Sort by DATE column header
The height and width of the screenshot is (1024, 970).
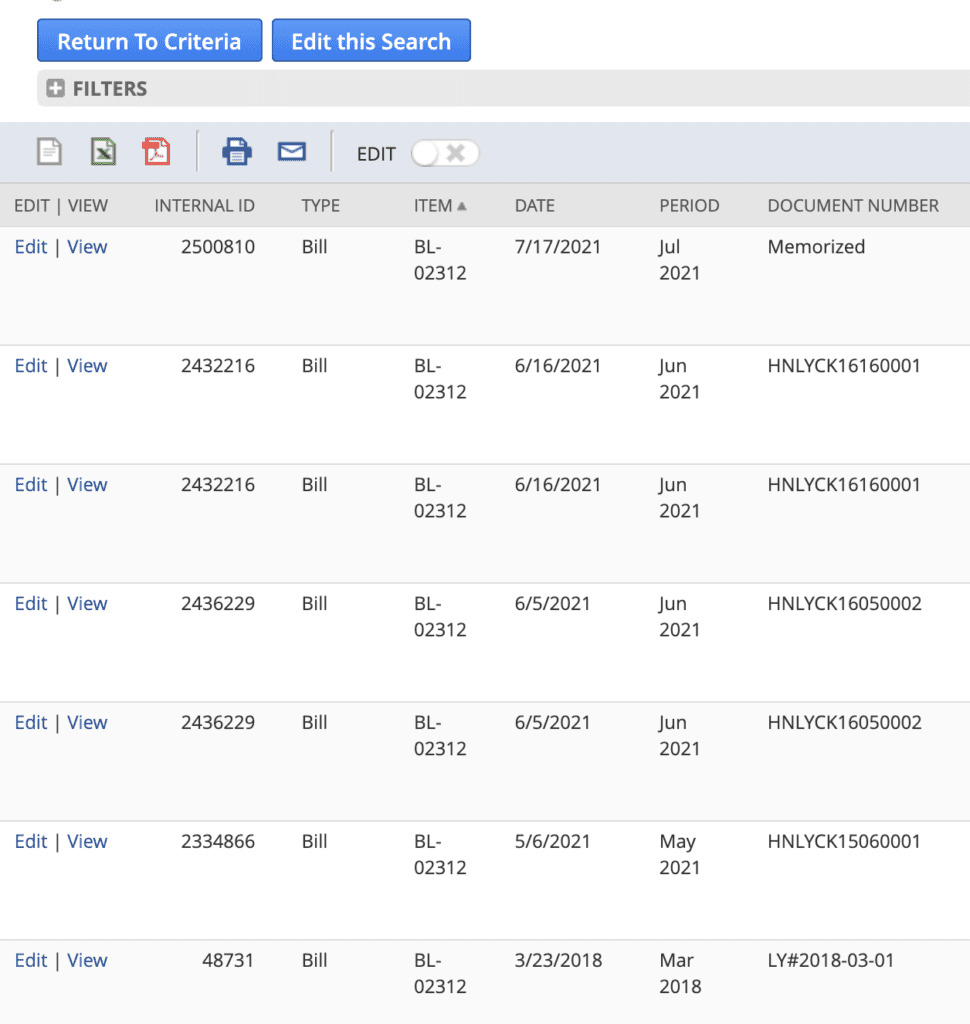(534, 206)
